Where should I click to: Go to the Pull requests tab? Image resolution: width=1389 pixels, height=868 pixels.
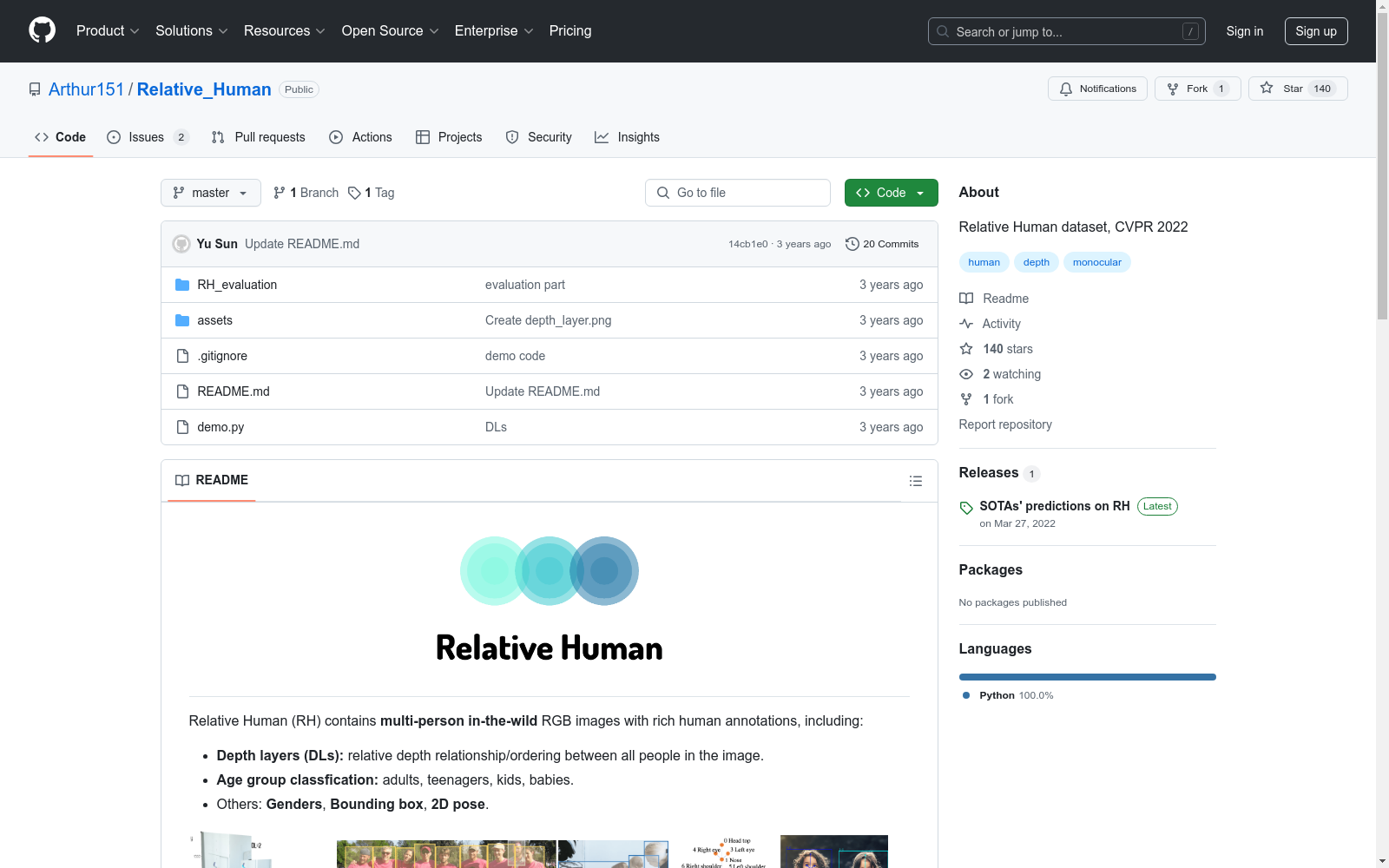click(x=259, y=137)
